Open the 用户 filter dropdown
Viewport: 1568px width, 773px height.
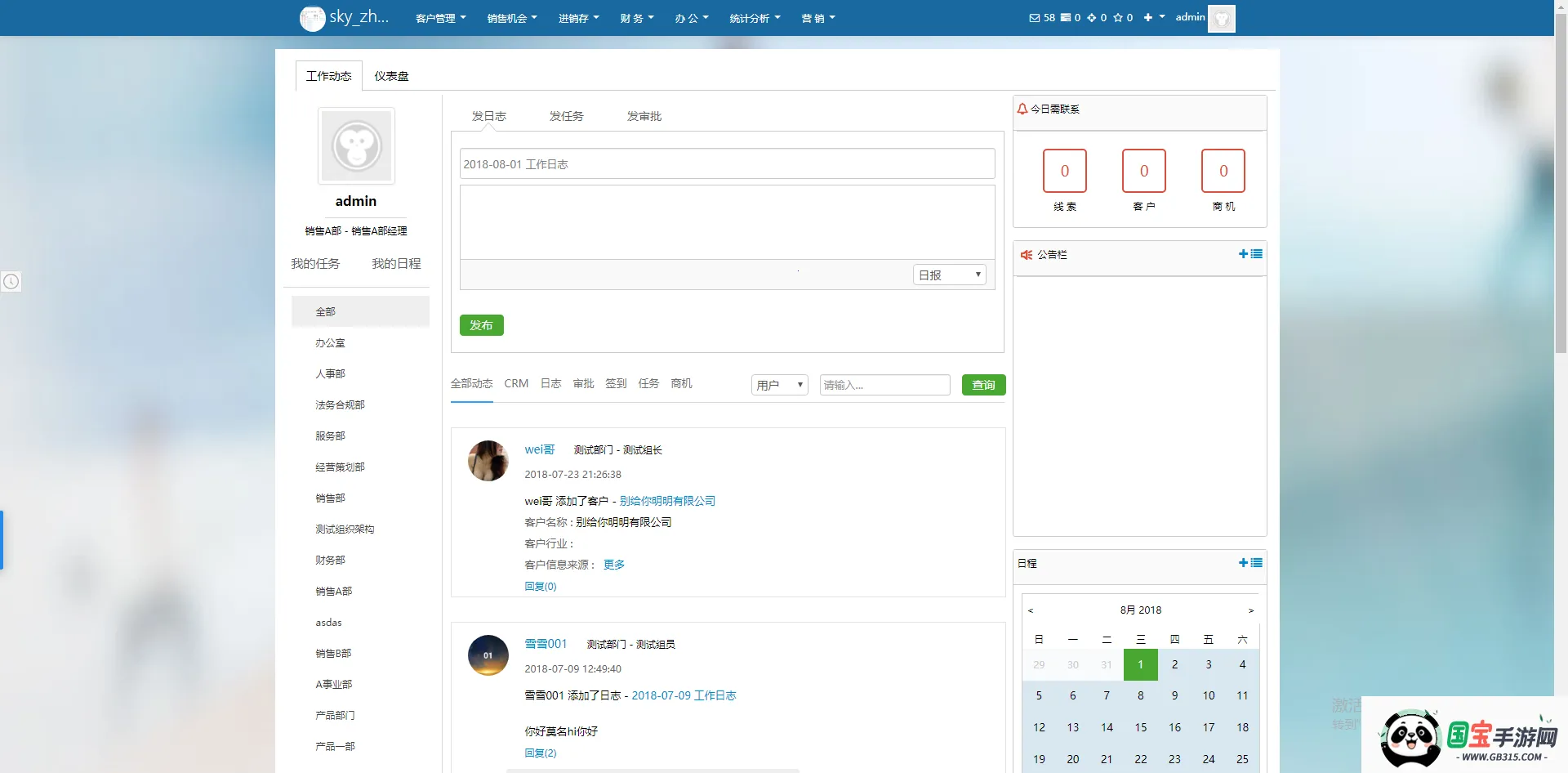[x=779, y=385]
